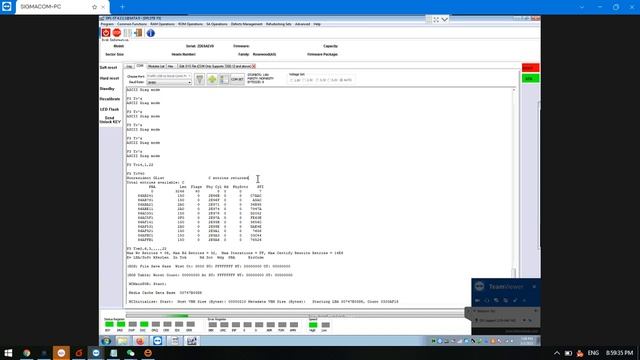Screen dimensions: 640x360
Task: Click the Soft reset button
Action: 109,67
